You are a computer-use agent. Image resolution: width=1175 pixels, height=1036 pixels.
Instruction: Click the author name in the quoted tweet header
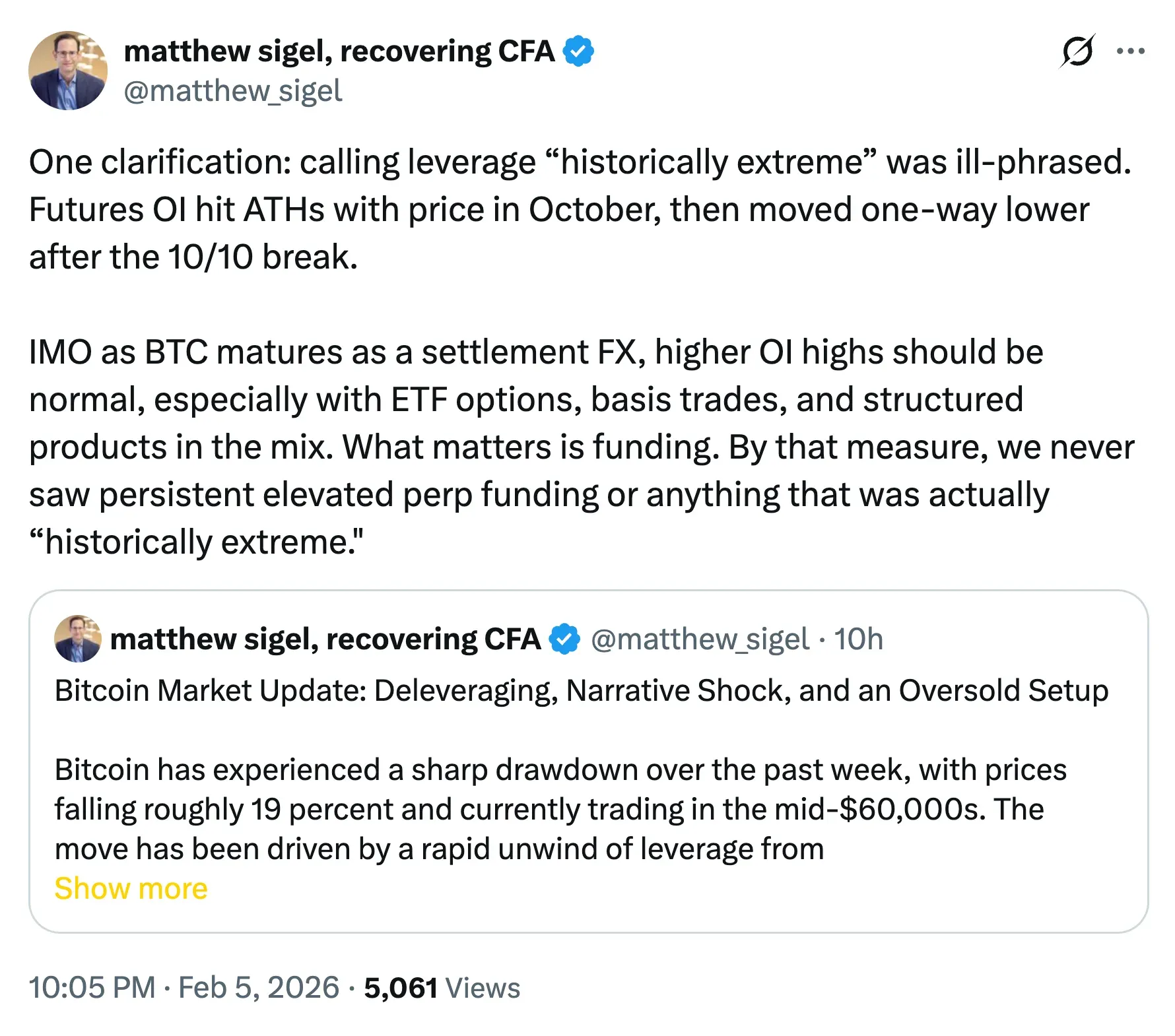pyautogui.click(x=325, y=639)
